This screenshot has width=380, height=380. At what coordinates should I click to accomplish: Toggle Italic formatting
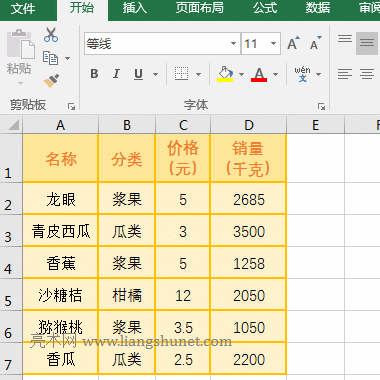[116, 74]
